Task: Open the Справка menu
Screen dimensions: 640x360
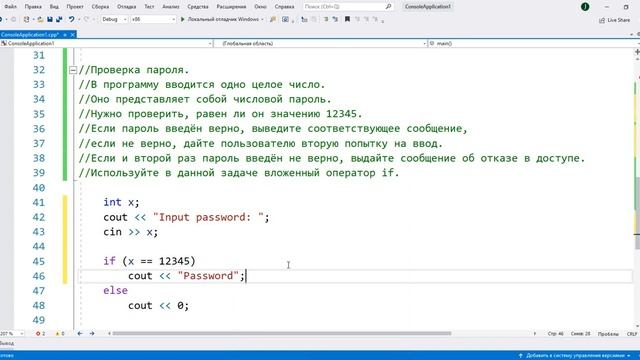Action: (x=284, y=7)
